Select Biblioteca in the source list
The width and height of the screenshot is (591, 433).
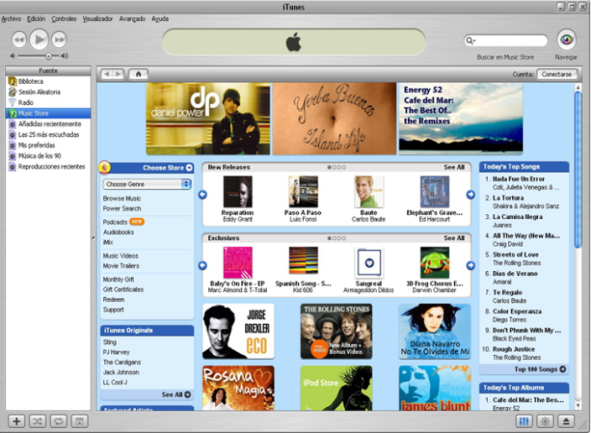[48, 81]
